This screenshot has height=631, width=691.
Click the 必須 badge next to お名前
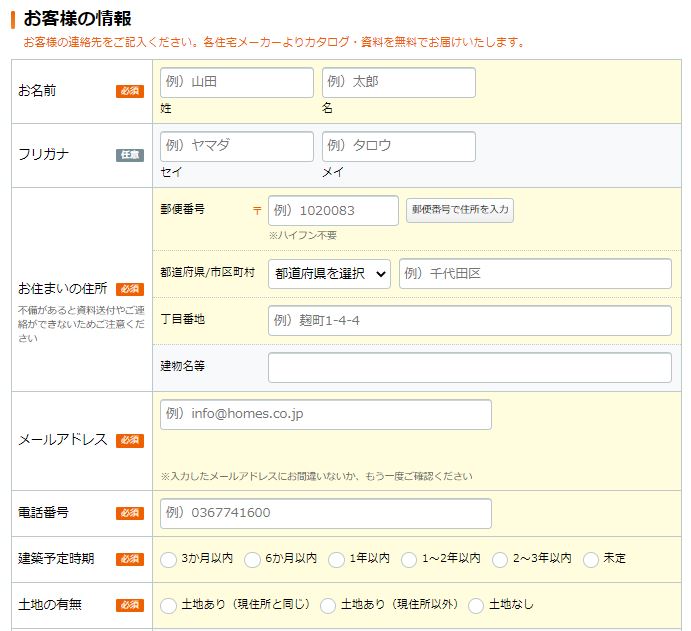click(x=130, y=91)
